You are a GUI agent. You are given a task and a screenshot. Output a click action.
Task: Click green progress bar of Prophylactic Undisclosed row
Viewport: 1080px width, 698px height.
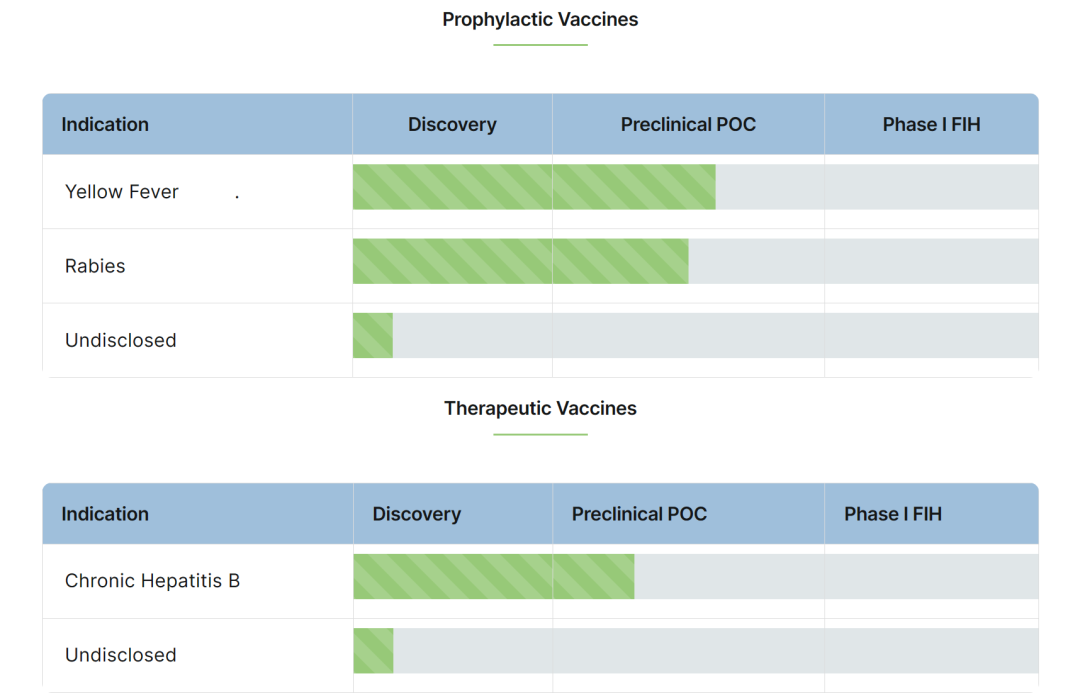(373, 335)
